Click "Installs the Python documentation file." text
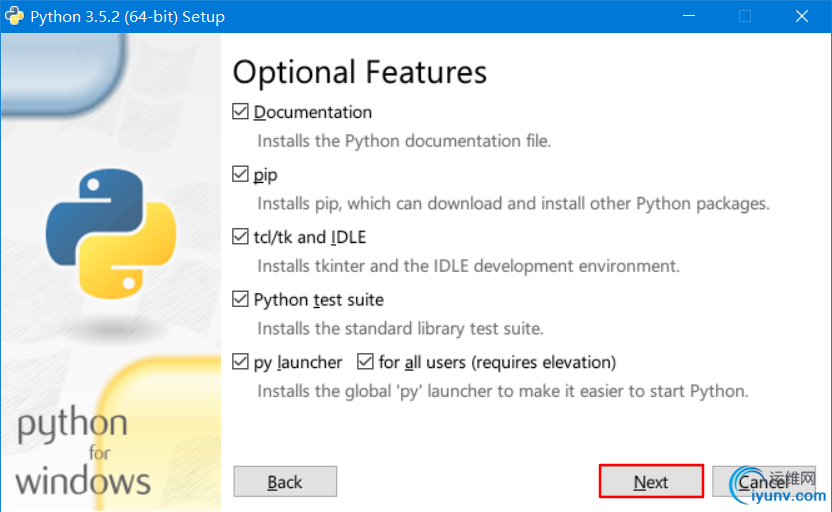The height and width of the screenshot is (512, 832). point(404,141)
